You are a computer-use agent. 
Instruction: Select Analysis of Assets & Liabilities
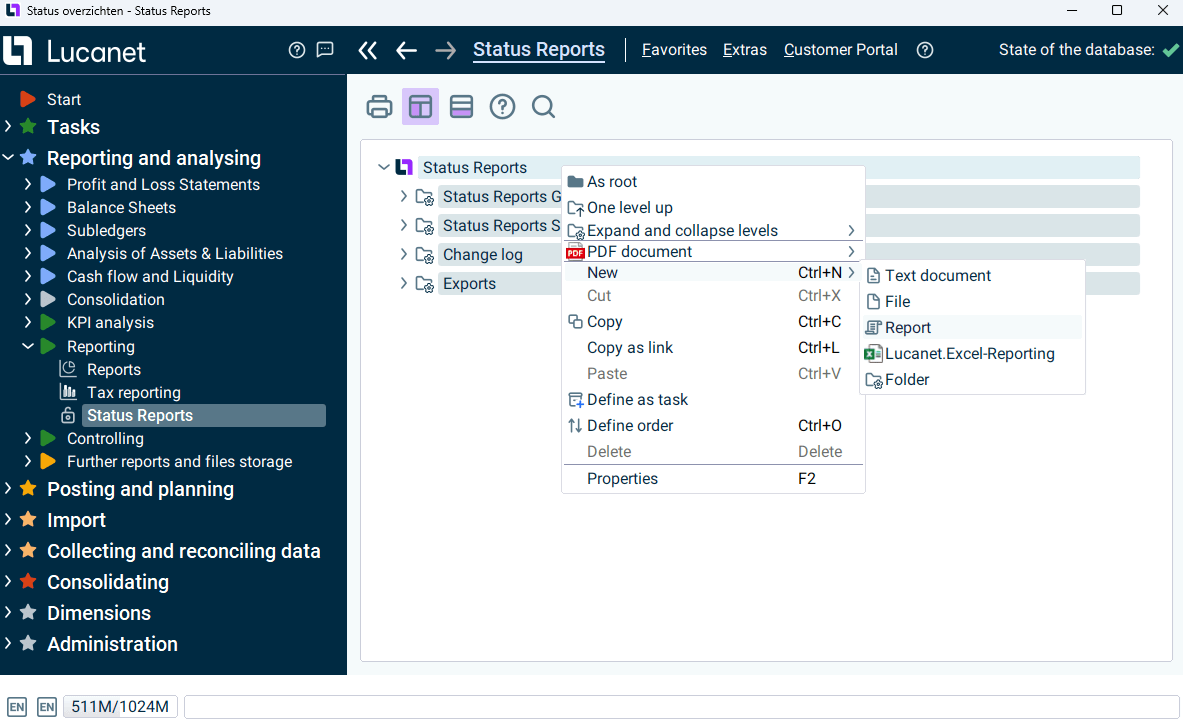pyautogui.click(x=175, y=253)
